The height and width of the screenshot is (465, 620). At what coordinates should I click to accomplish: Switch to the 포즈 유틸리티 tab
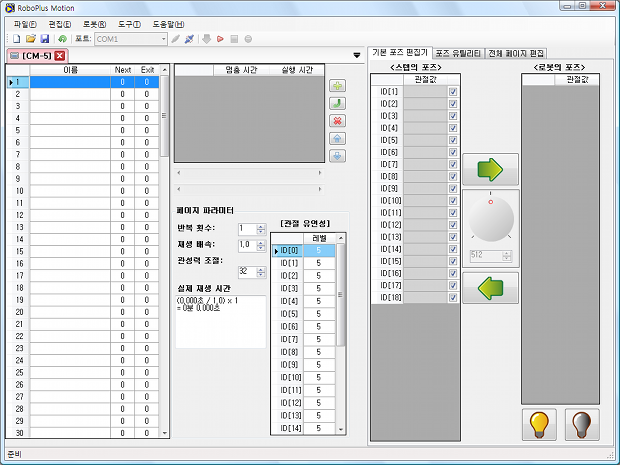click(x=458, y=52)
